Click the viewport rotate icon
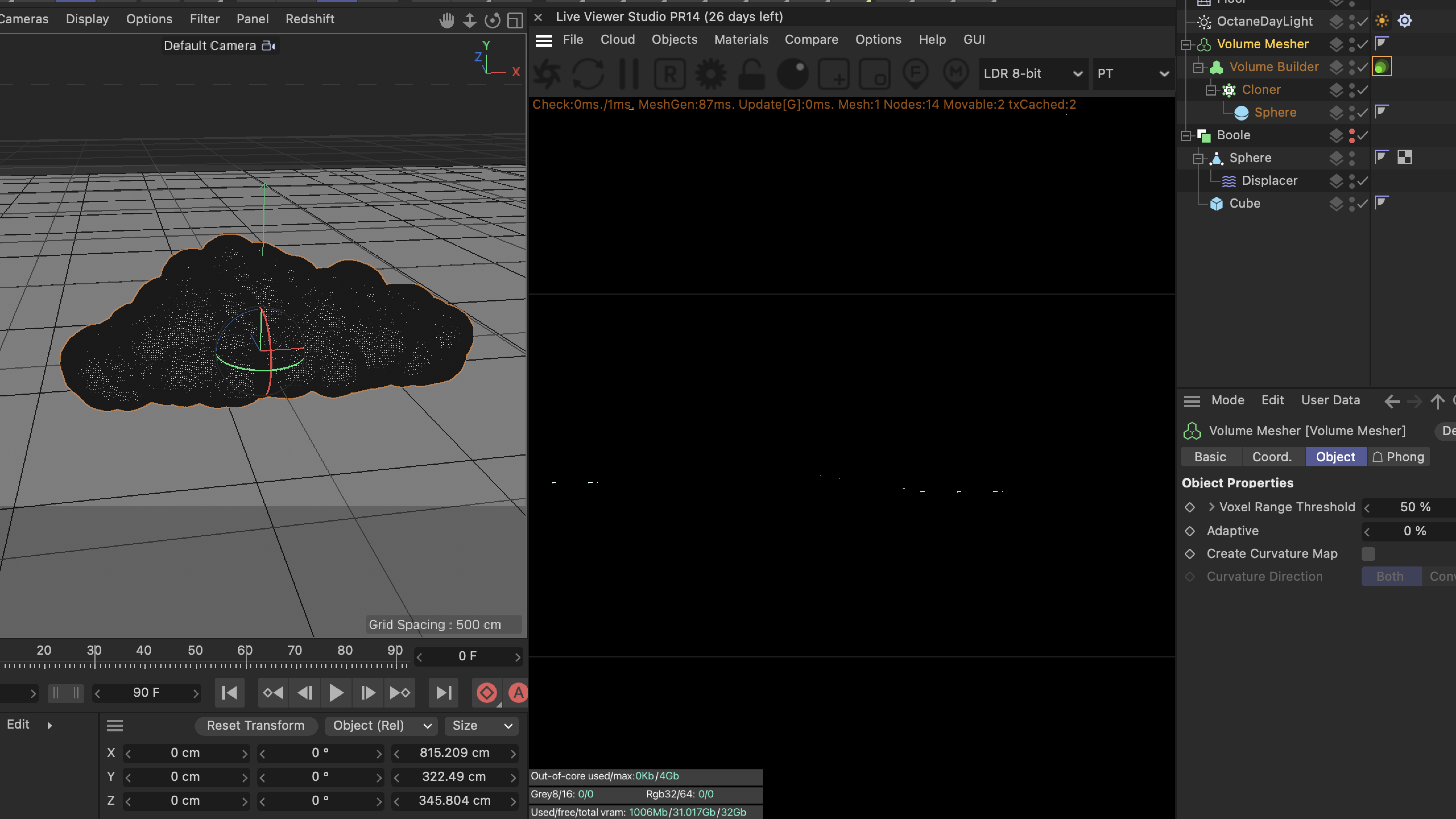Viewport: 1456px width, 819px height. coord(492,20)
